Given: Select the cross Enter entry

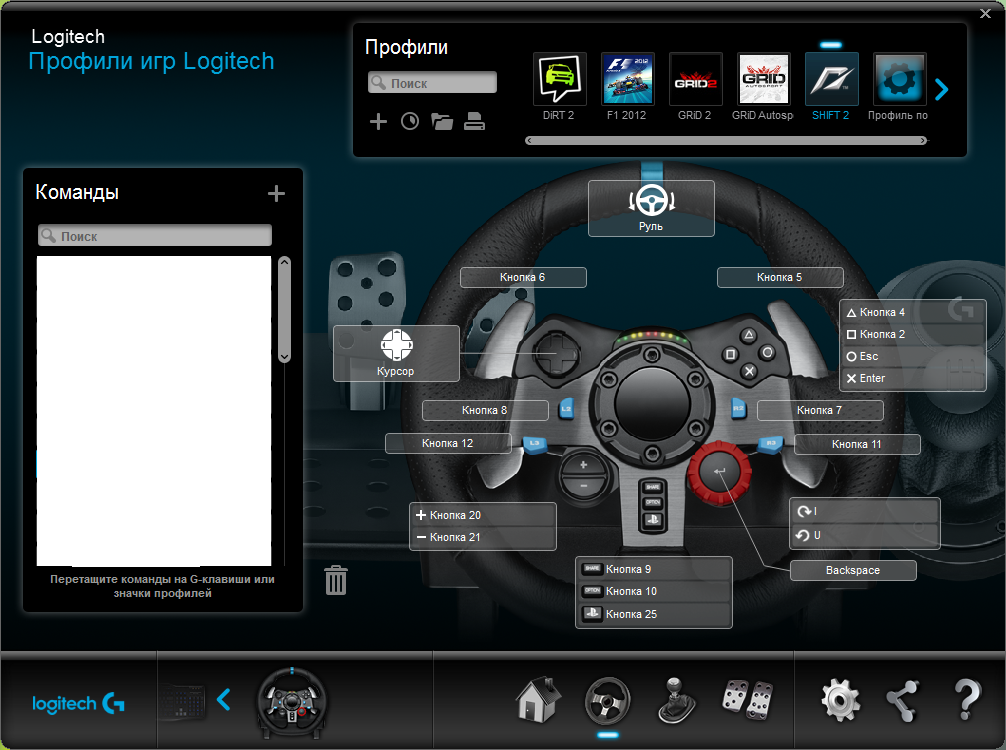Looking at the screenshot, I should 912,379.
